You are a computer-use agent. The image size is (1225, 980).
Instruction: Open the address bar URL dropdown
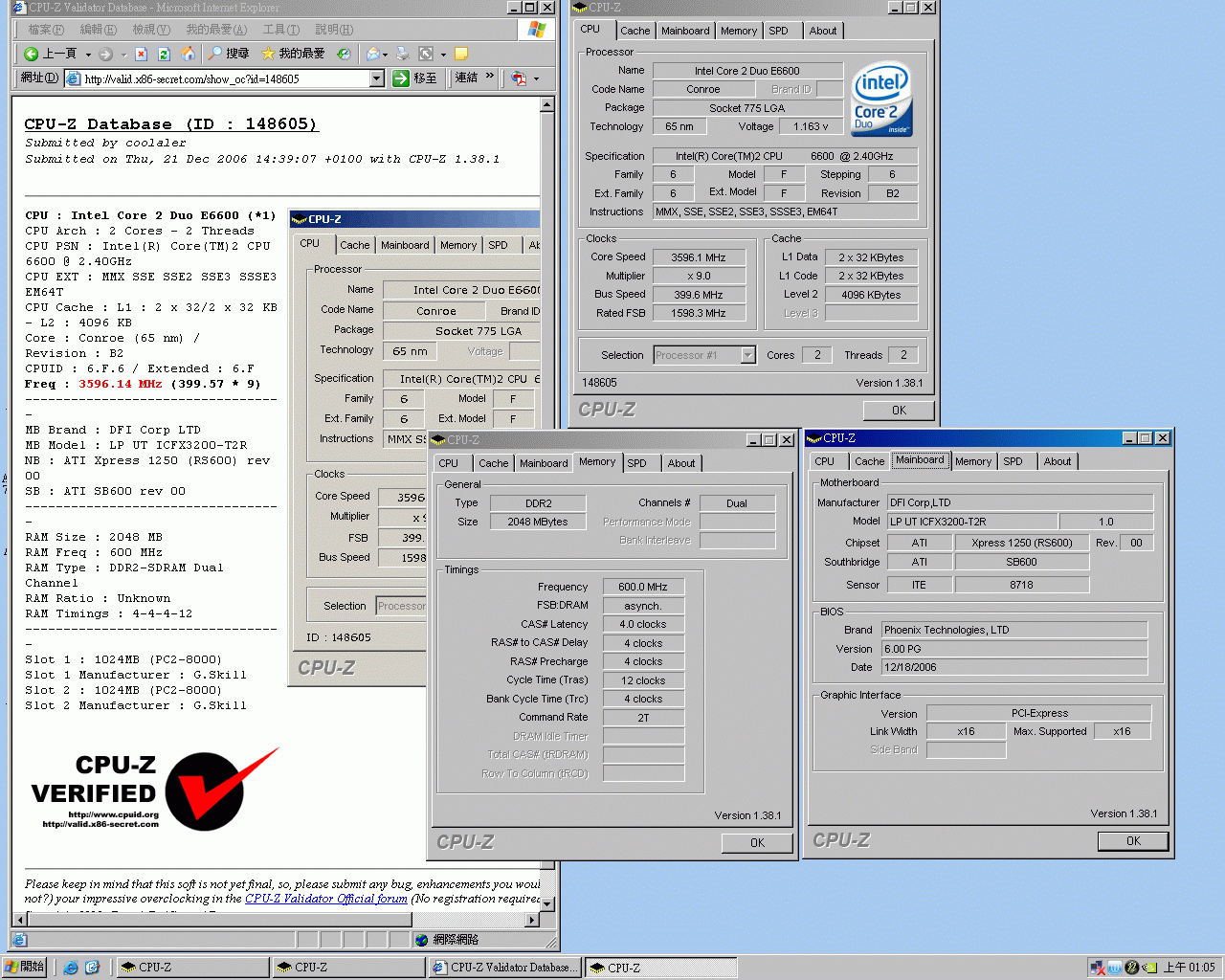377,78
